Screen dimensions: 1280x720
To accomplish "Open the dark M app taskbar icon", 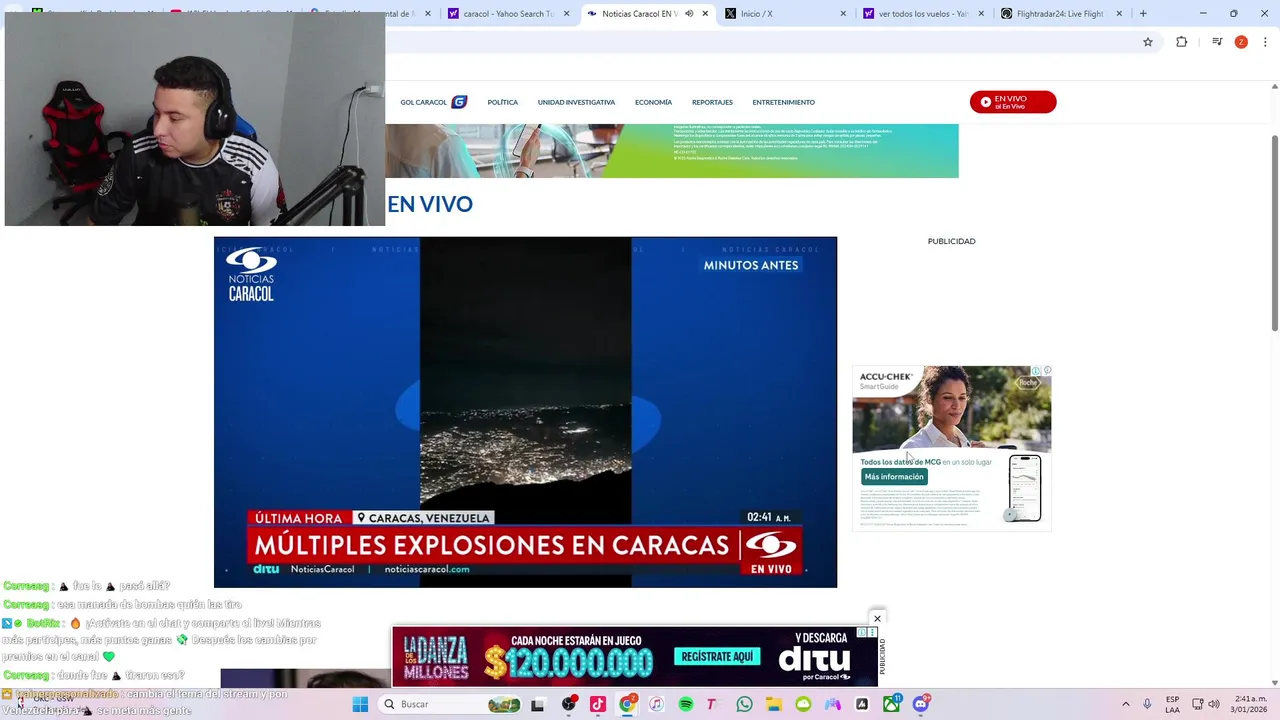I will tap(862, 704).
